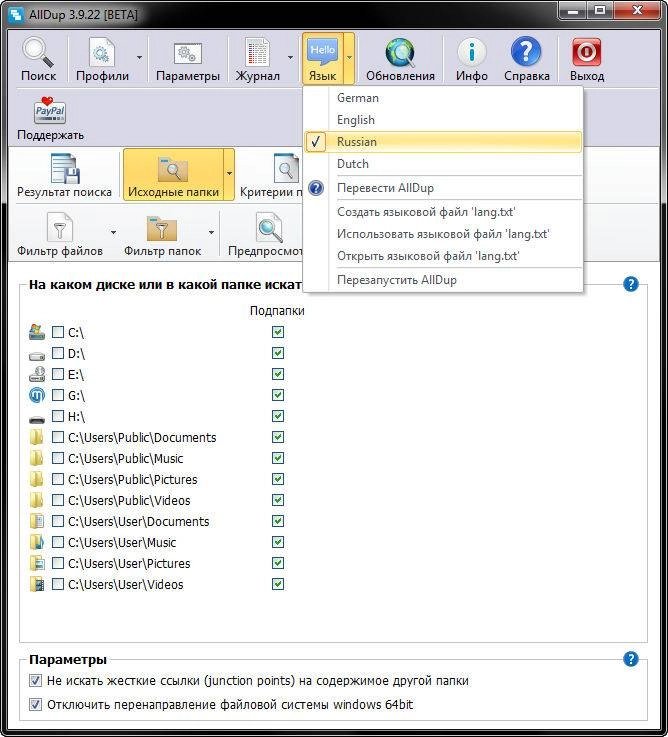Select German in language menu
This screenshot has width=668, height=737.
(443, 98)
